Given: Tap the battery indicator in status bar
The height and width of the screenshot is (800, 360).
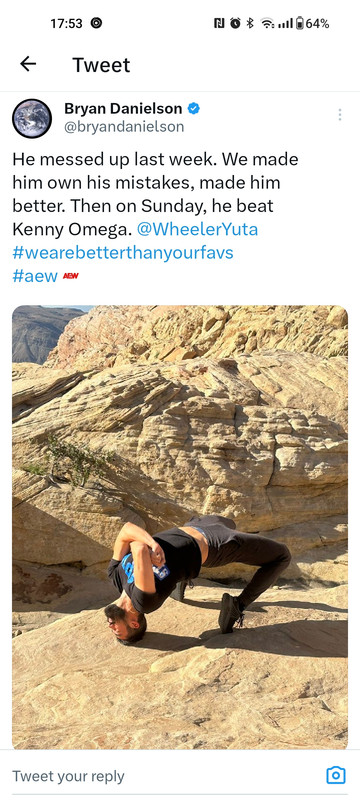Looking at the screenshot, I should (x=313, y=23).
